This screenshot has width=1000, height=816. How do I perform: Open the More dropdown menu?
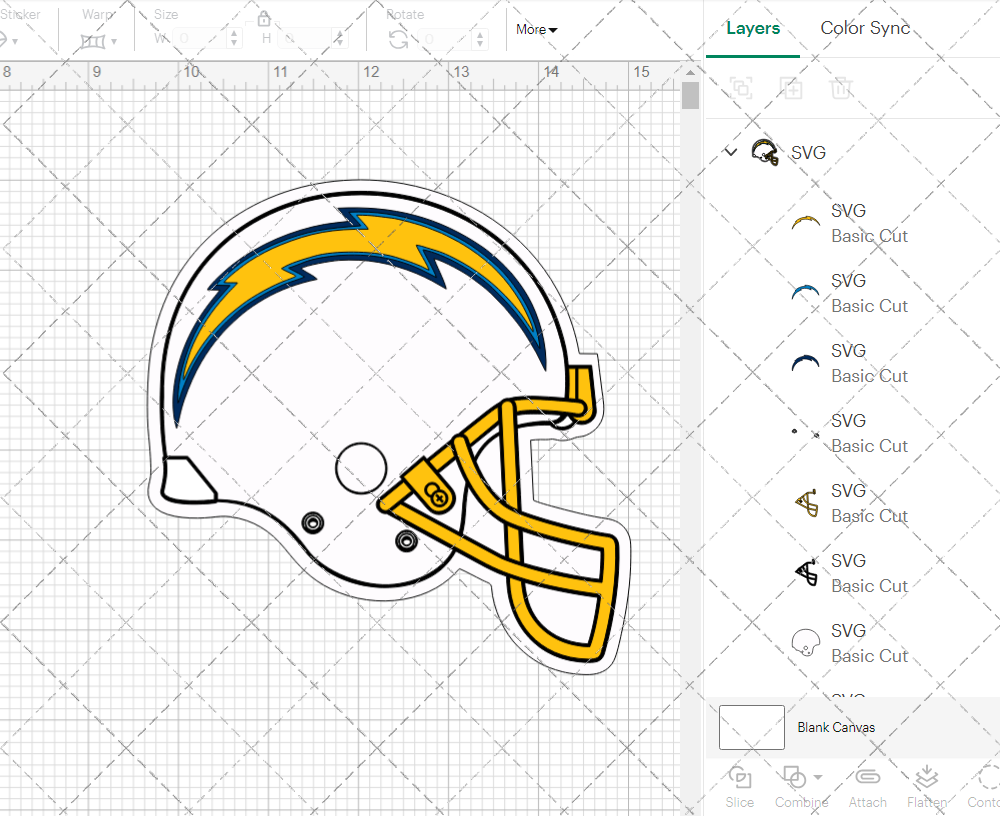[x=536, y=29]
